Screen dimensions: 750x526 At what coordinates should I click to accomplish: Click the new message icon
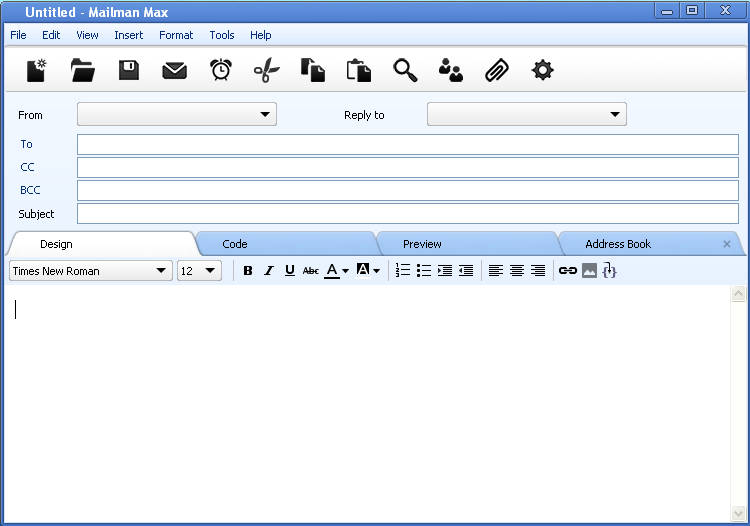(37, 70)
